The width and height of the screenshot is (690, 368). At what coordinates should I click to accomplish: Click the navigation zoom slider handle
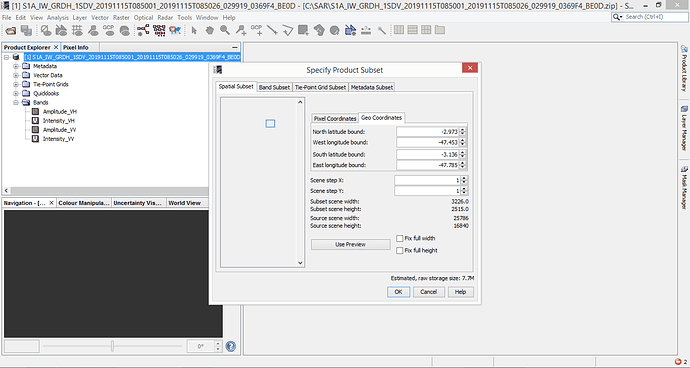112,346
